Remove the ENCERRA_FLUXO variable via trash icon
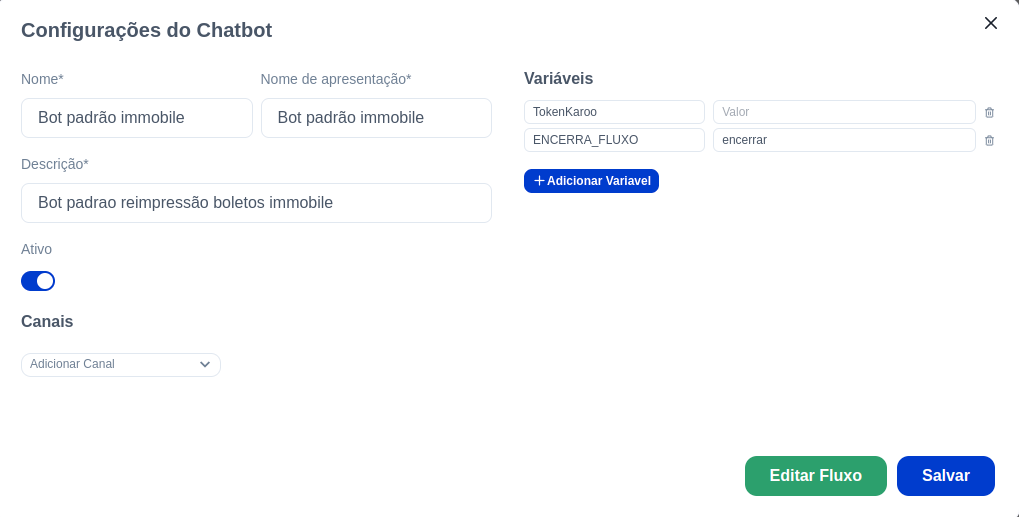The height and width of the screenshot is (517, 1019). click(989, 140)
